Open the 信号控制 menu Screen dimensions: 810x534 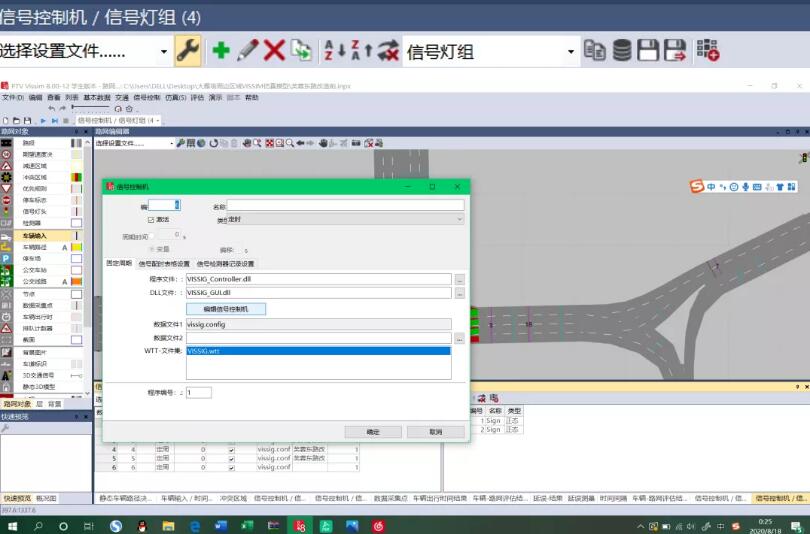coord(147,97)
